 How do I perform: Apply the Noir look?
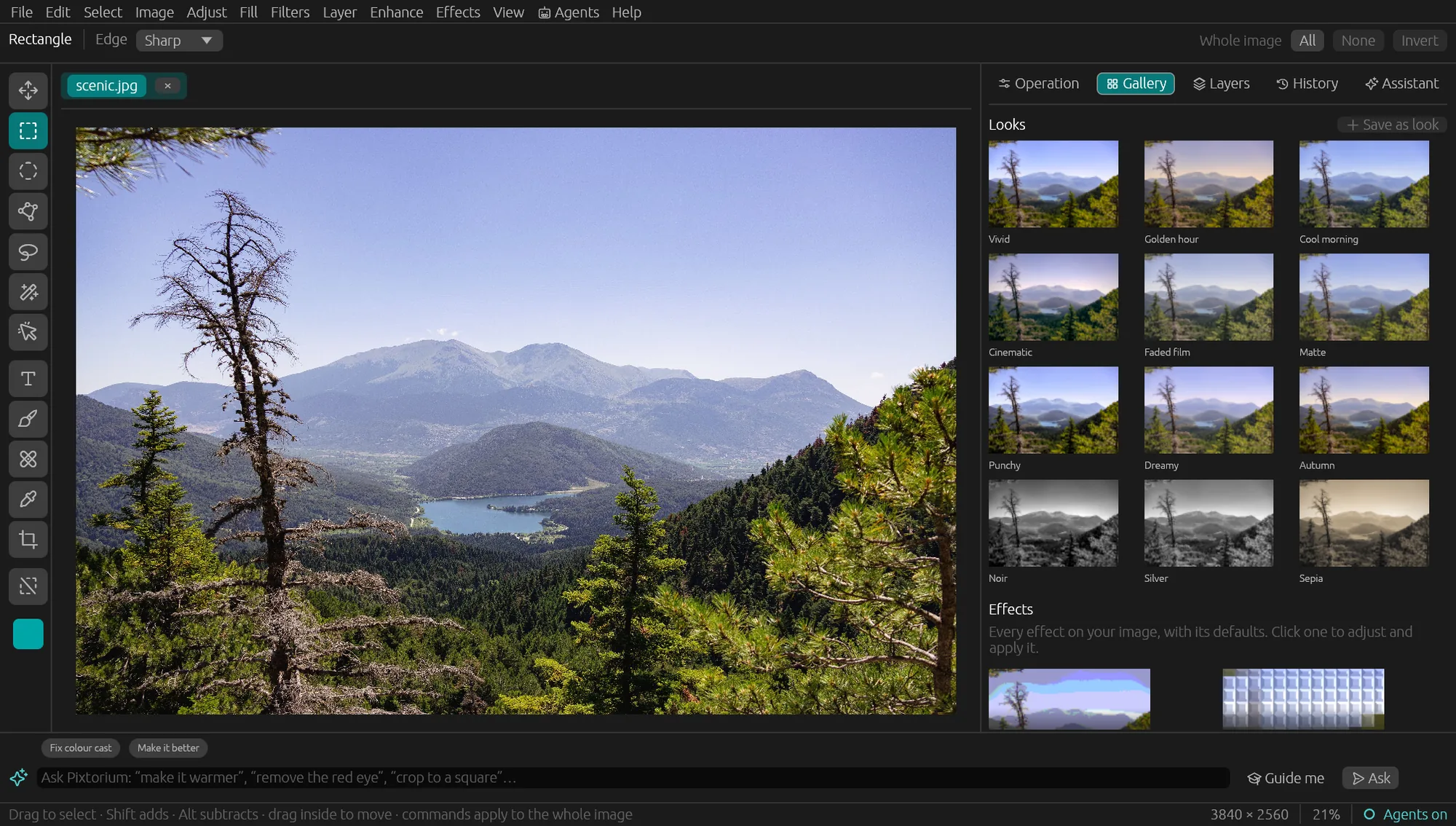point(1053,523)
